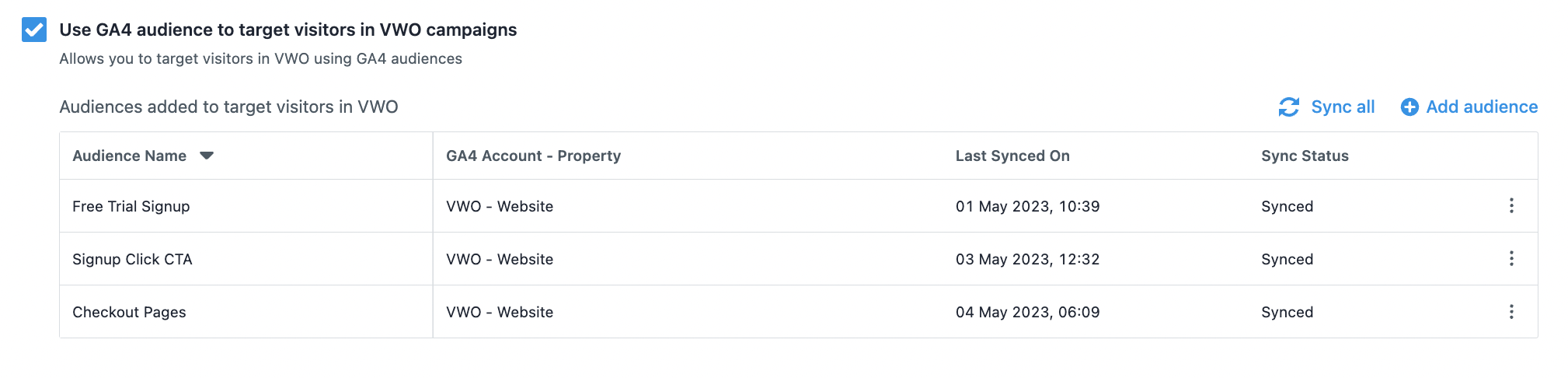Open kebab menu for Signup Click CTA

coord(1511,258)
